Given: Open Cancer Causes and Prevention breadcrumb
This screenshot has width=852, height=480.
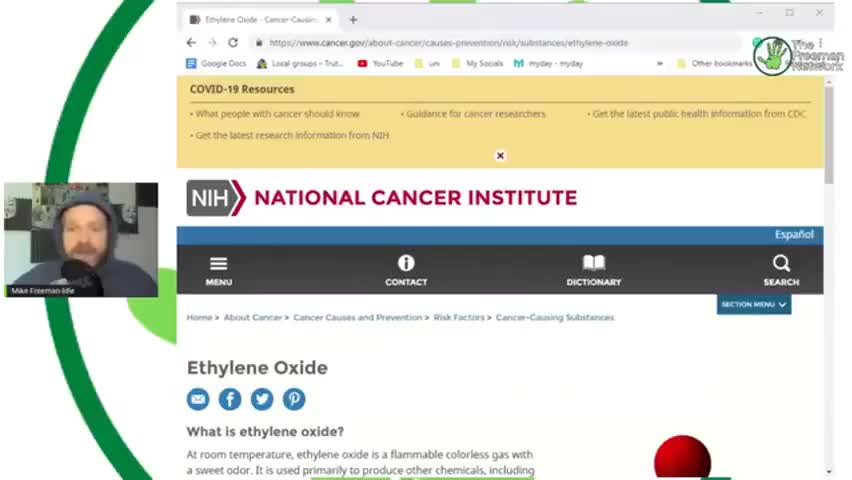Looking at the screenshot, I should (358, 317).
